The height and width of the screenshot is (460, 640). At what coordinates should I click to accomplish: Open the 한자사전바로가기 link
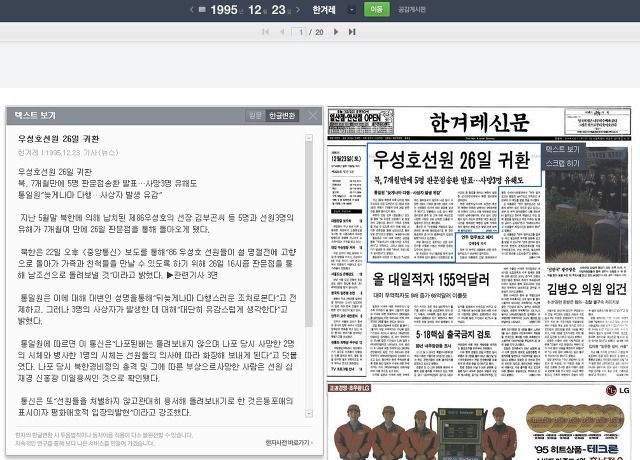pos(289,443)
